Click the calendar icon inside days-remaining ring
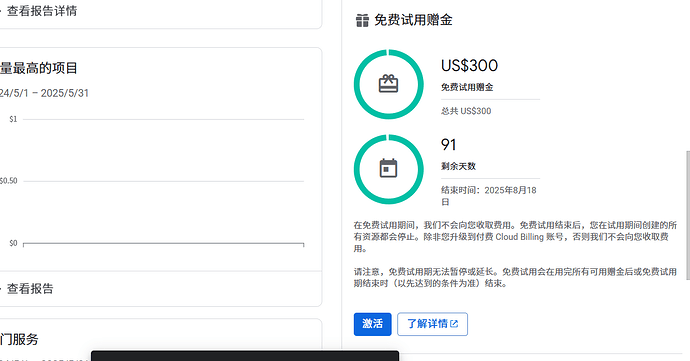 (x=389, y=168)
